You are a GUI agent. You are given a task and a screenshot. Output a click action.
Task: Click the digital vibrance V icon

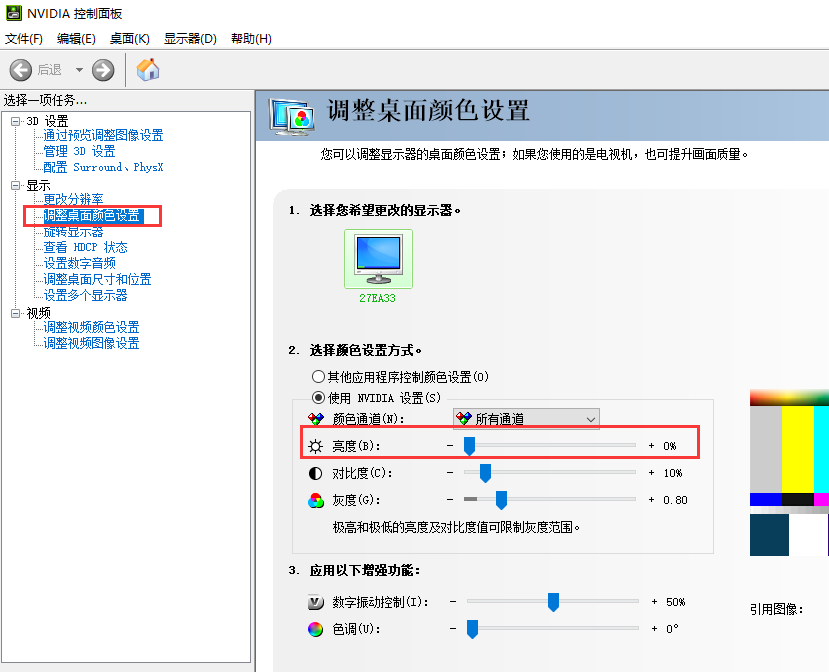pyautogui.click(x=316, y=602)
